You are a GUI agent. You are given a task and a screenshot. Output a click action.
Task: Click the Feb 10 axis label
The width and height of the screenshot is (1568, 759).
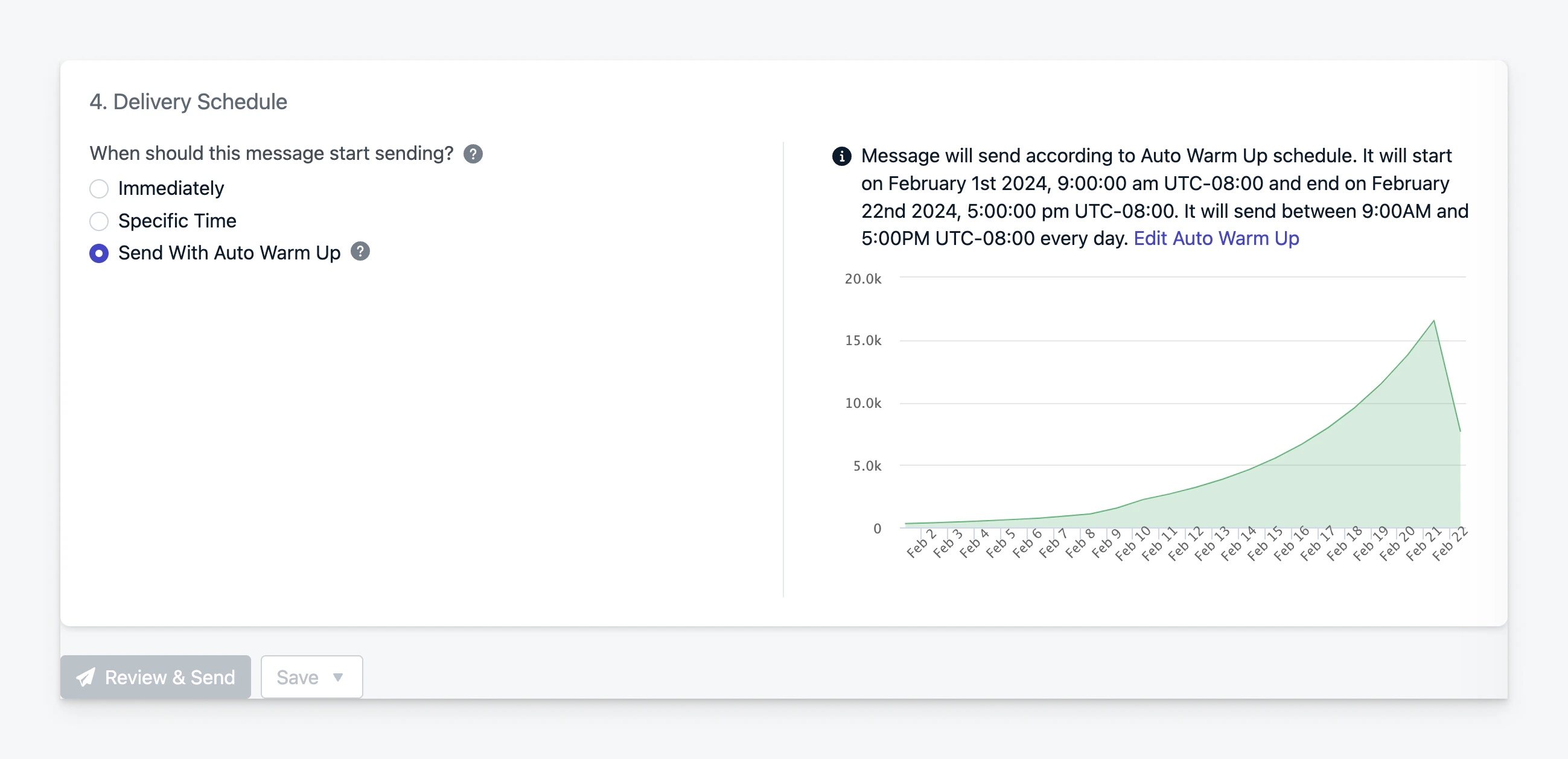[1132, 544]
